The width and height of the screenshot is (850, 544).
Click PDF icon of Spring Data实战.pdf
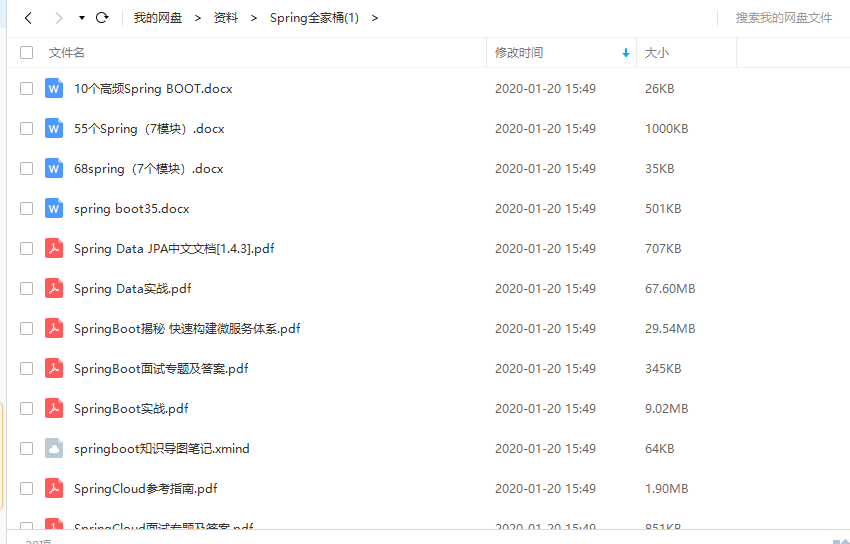(x=54, y=289)
